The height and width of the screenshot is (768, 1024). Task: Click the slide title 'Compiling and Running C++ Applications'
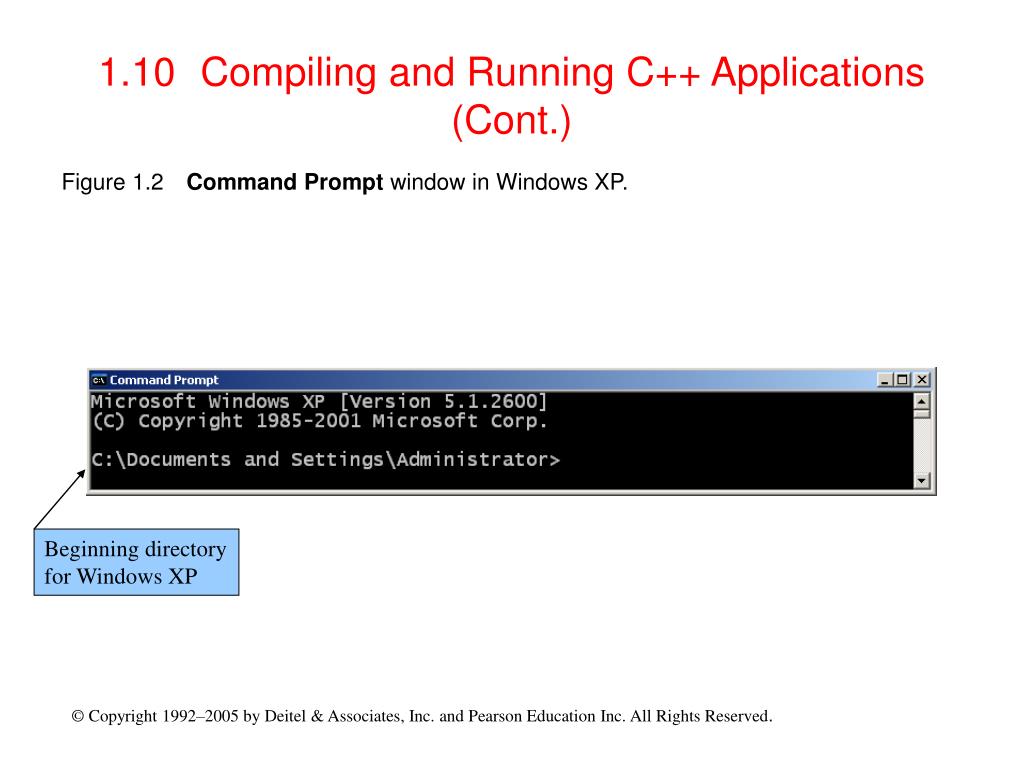pos(562,72)
